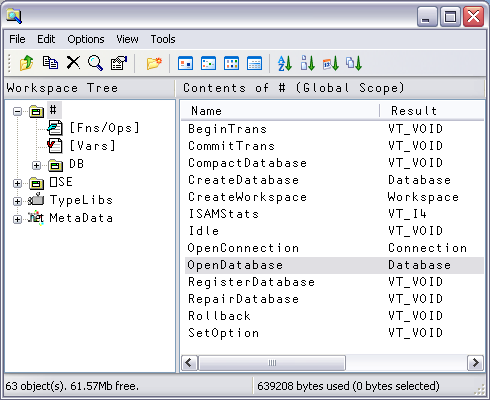The height and width of the screenshot is (400, 490).
Task: Open the Tools menu
Action: [x=163, y=39]
